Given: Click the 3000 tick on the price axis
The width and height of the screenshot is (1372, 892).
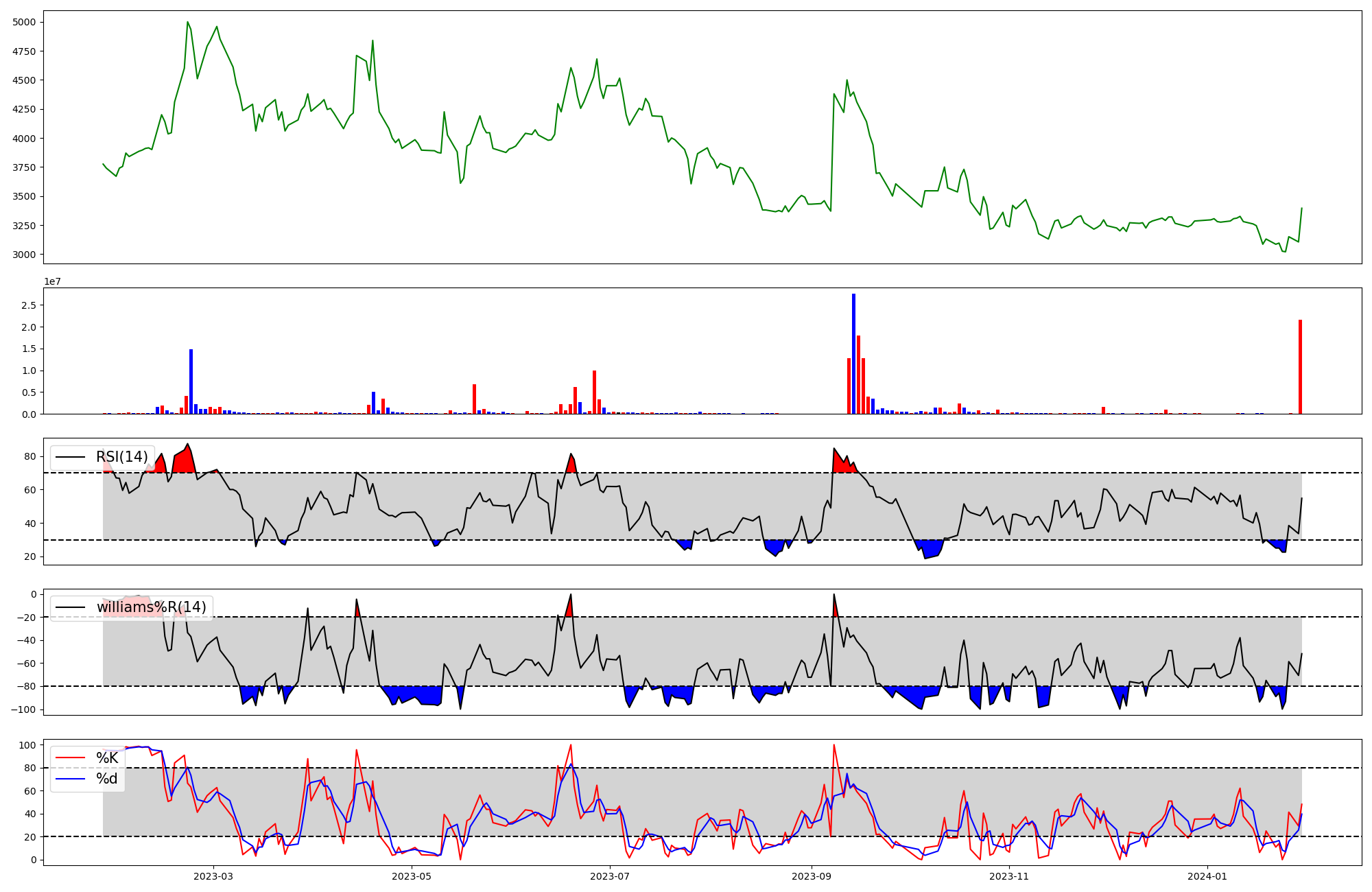Looking at the screenshot, I should (25, 255).
